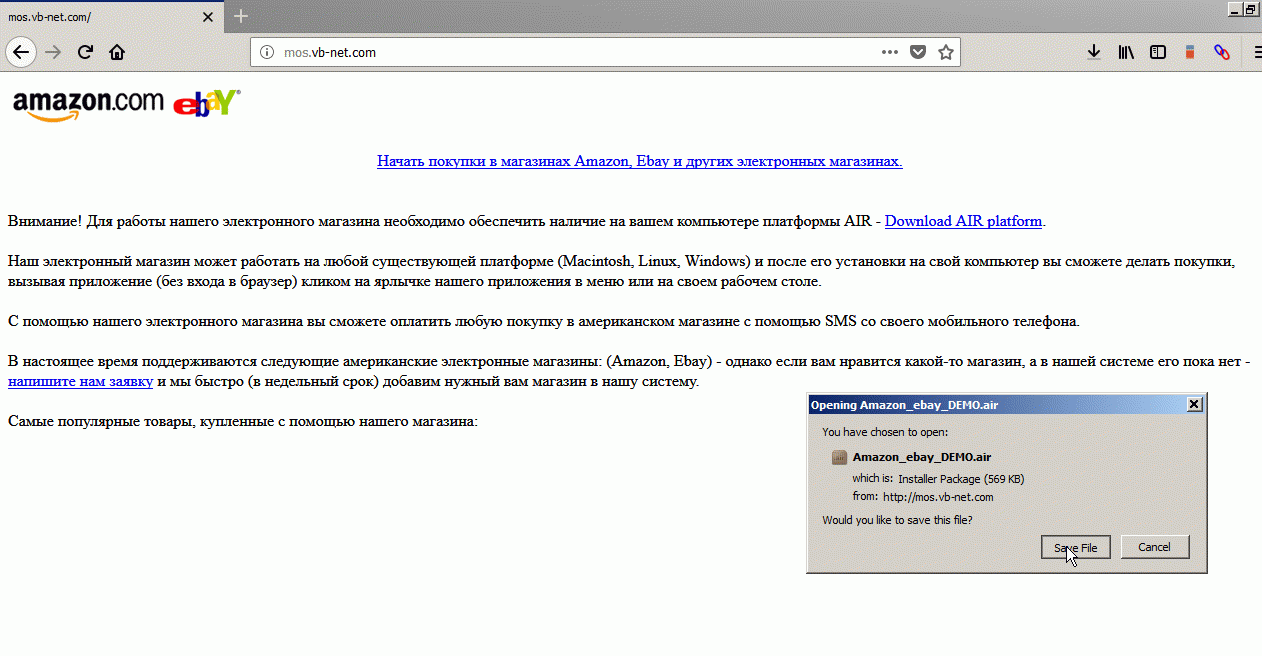This screenshot has height=656, width=1262.
Task: Follow the Download AIR platform link
Action: pos(964,221)
